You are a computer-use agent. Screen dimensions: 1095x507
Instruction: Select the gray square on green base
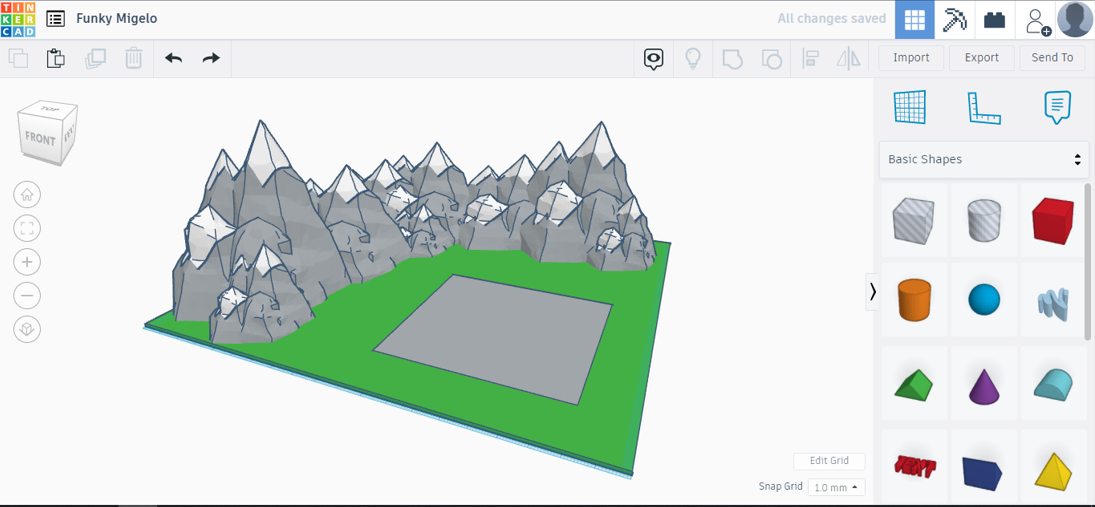493,338
